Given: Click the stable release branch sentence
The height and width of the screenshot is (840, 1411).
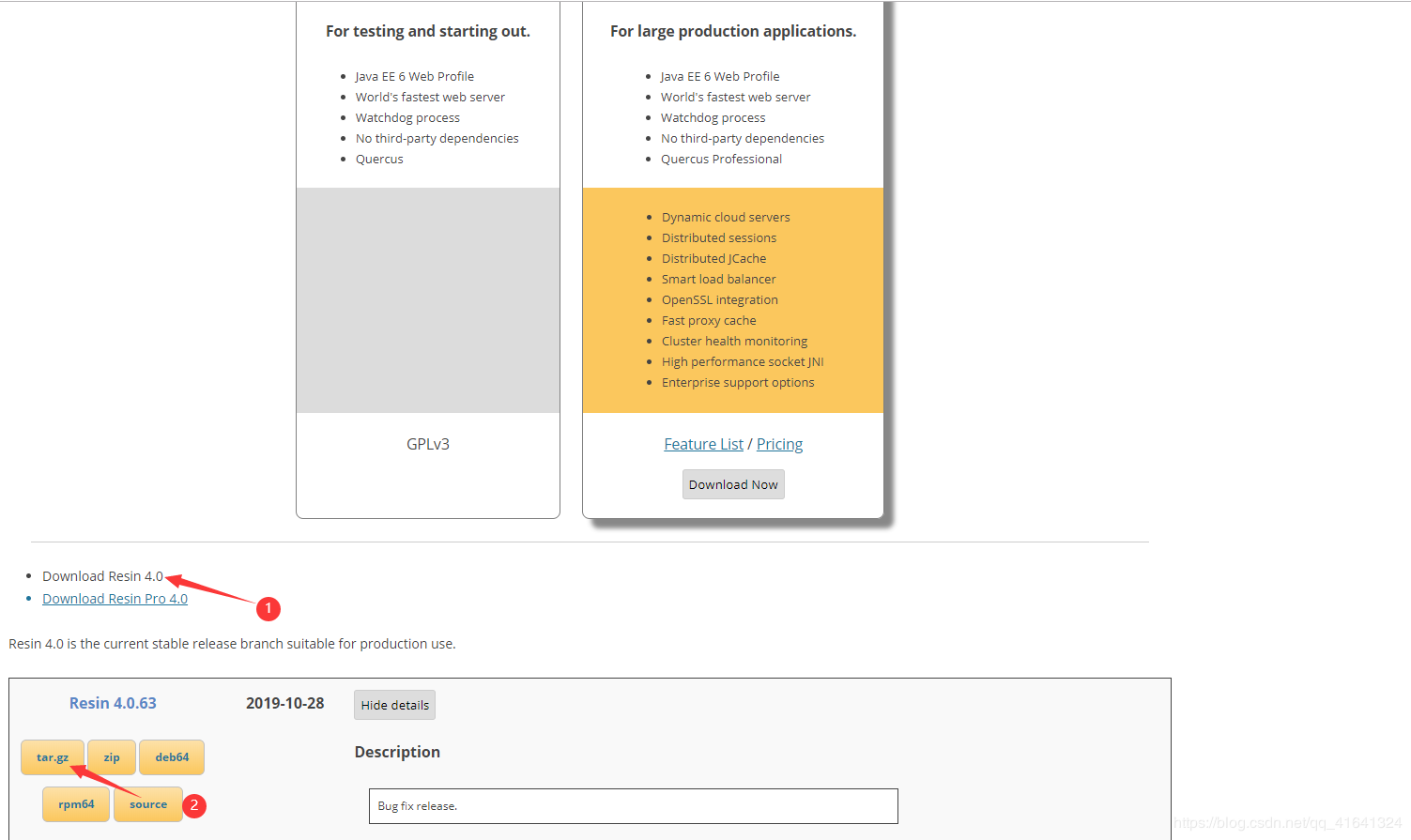Looking at the screenshot, I should tap(232, 644).
